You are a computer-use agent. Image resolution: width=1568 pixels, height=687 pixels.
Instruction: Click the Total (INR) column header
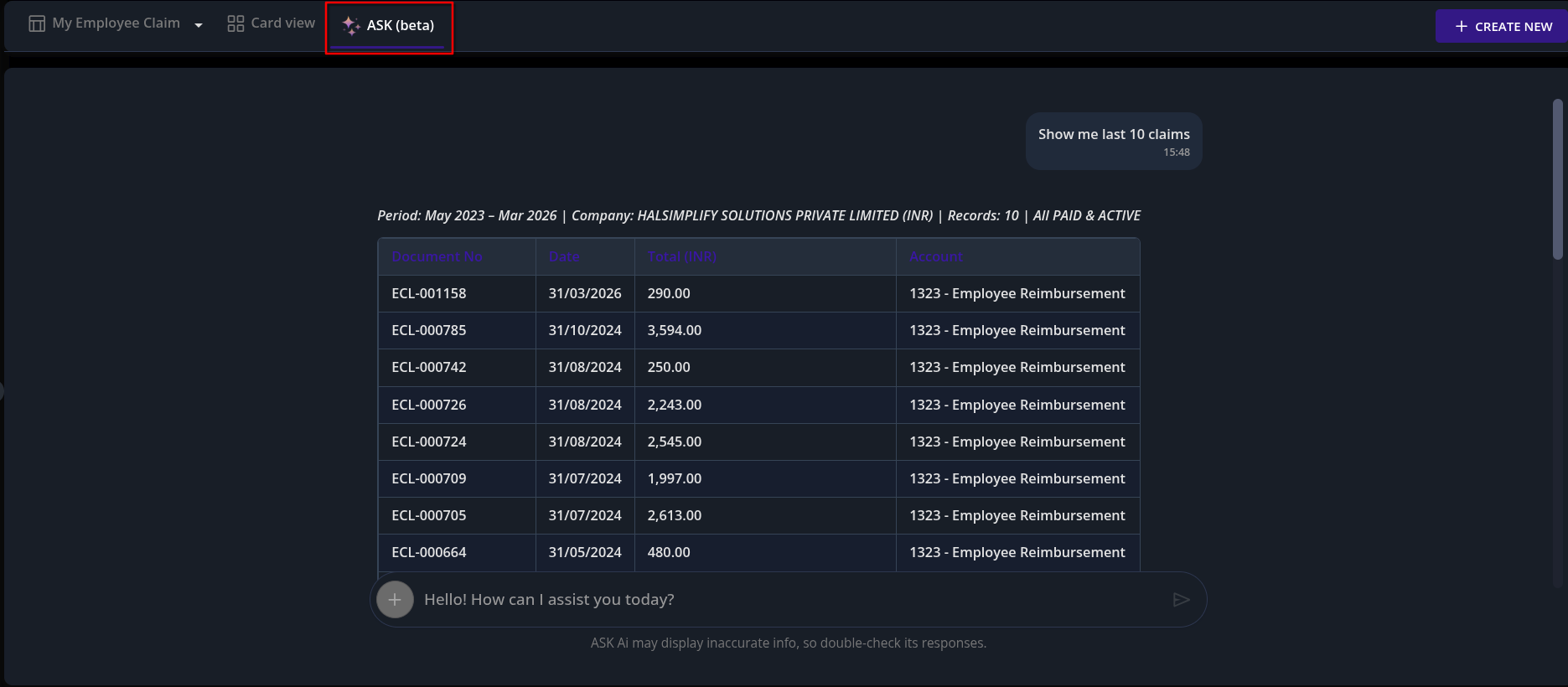(x=681, y=257)
